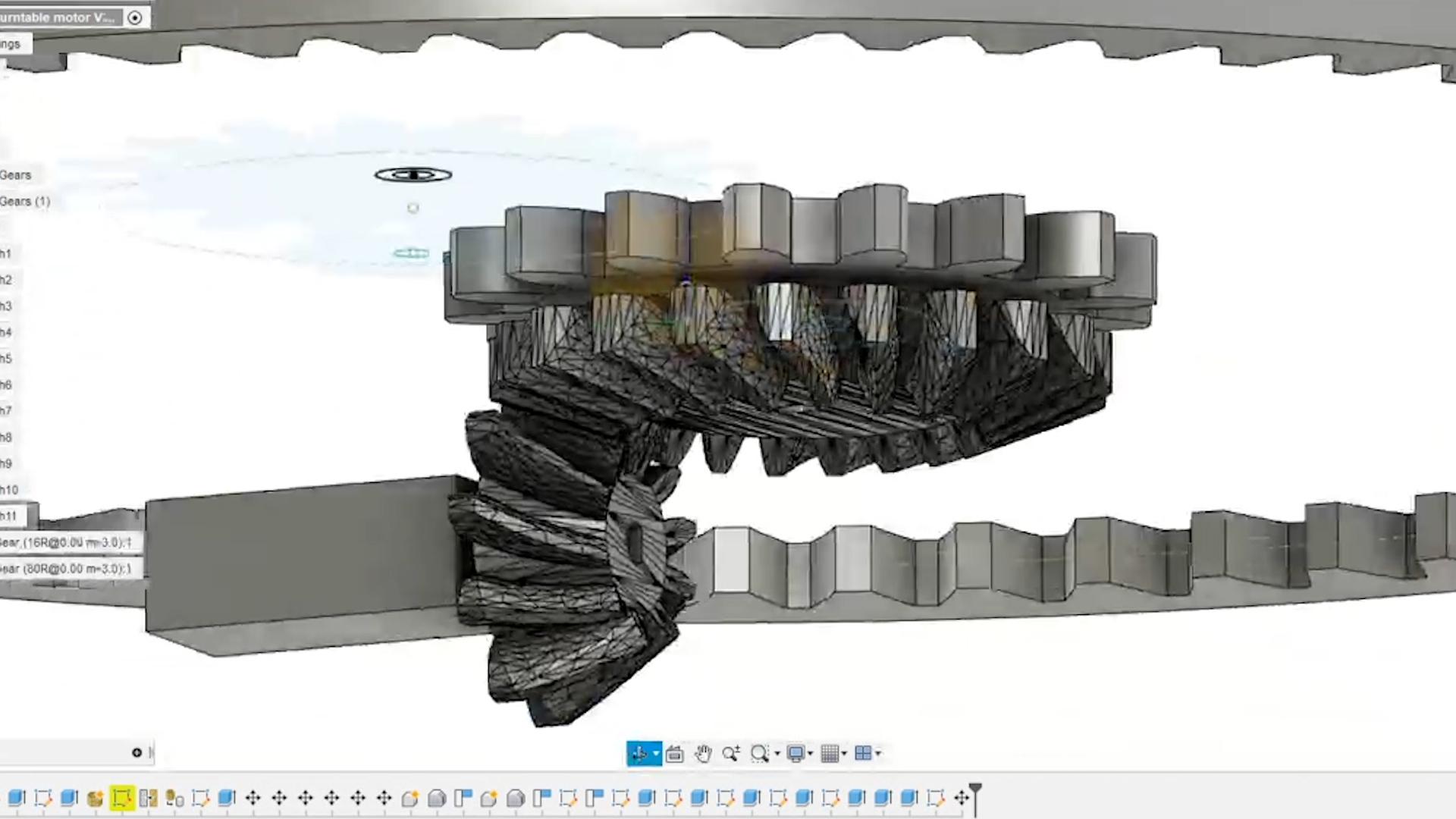Click the Grid and Snaps icon
The height and width of the screenshot is (819, 1456).
pos(830,754)
